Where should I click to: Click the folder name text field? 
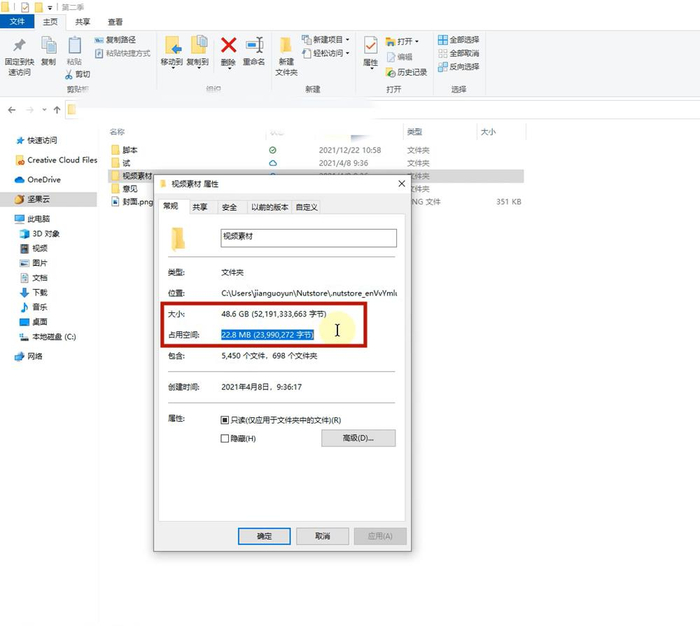(308, 238)
